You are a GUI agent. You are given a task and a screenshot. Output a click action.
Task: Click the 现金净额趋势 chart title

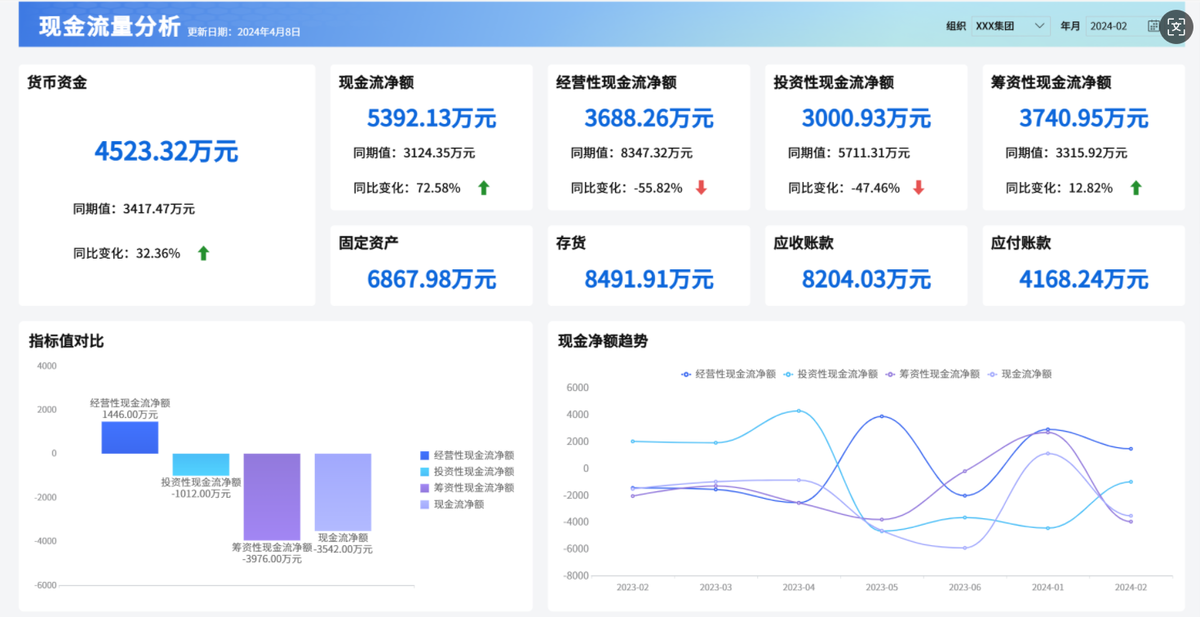click(603, 341)
